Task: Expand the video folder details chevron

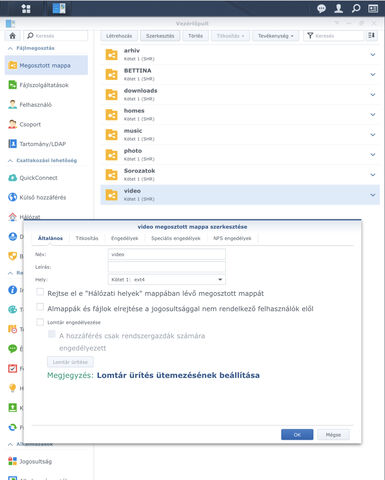Action: 373,195
